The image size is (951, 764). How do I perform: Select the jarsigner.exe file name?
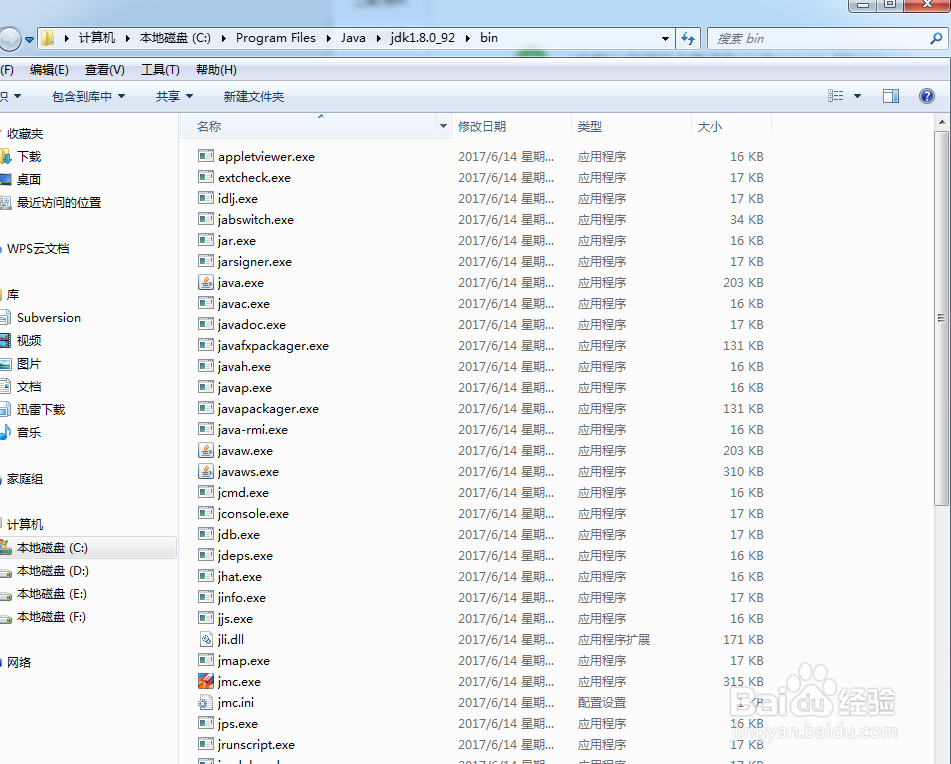(x=255, y=261)
